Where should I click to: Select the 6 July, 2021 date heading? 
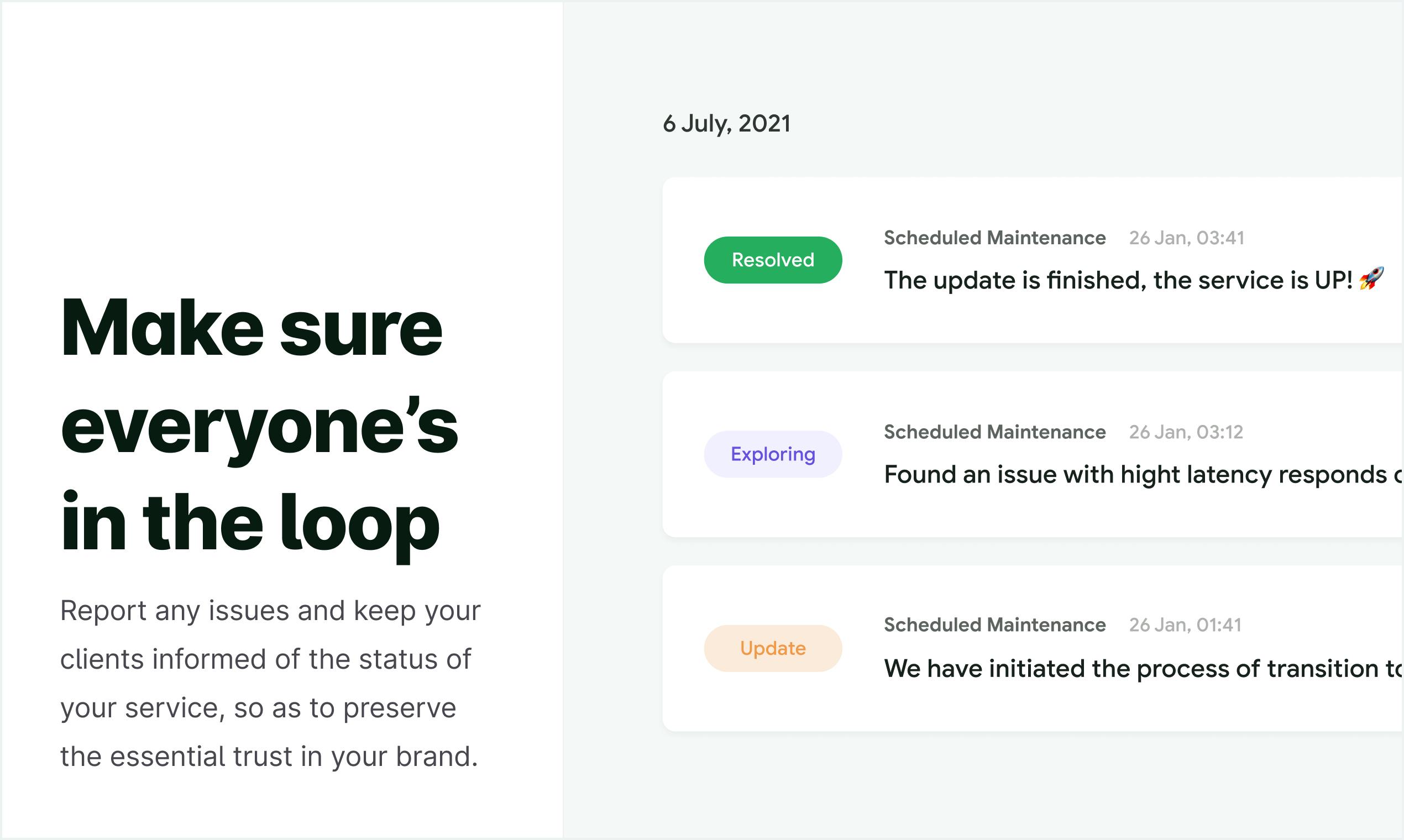click(726, 124)
